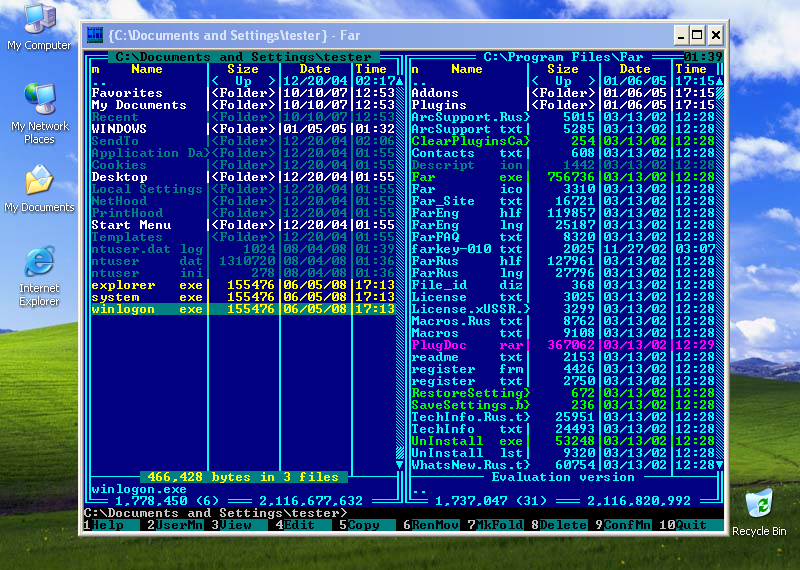Select the Favorites folder in left panel
Viewport: 800px width, 570px height.
(243, 93)
